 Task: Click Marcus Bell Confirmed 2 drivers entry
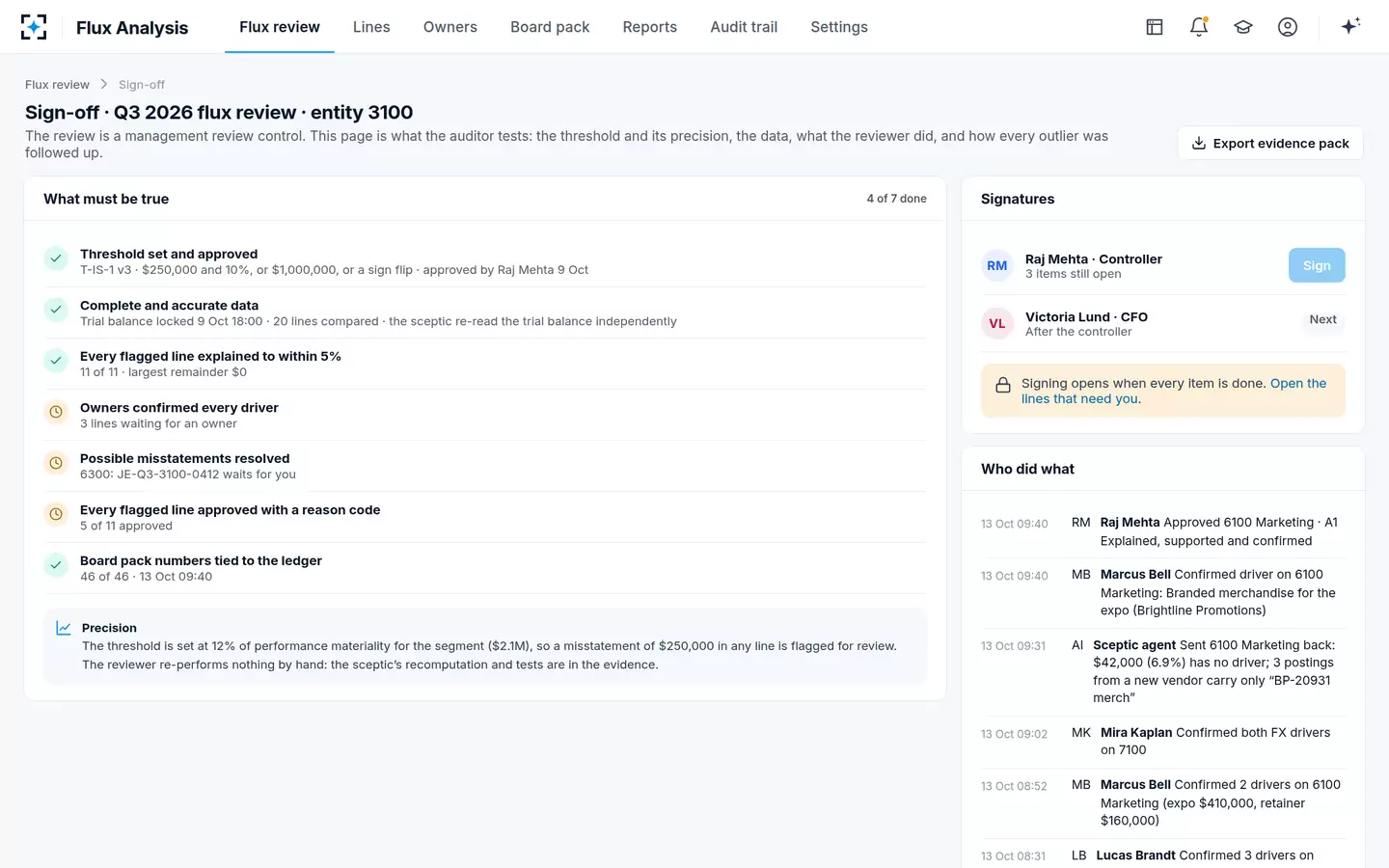coord(1162,802)
